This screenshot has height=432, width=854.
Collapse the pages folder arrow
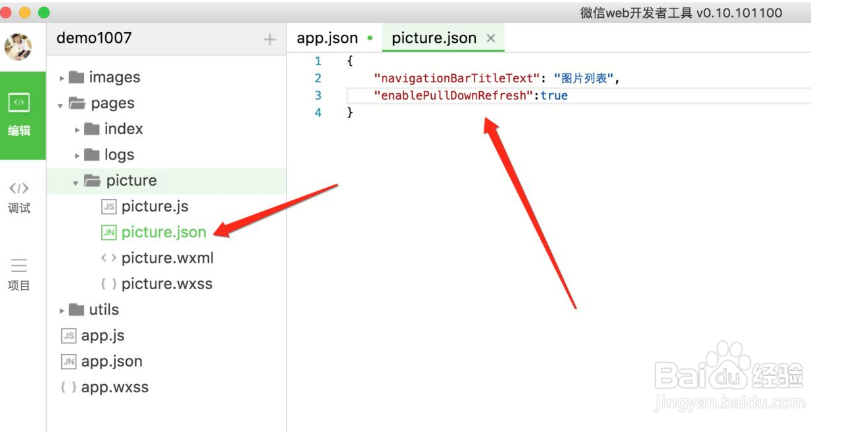point(60,105)
